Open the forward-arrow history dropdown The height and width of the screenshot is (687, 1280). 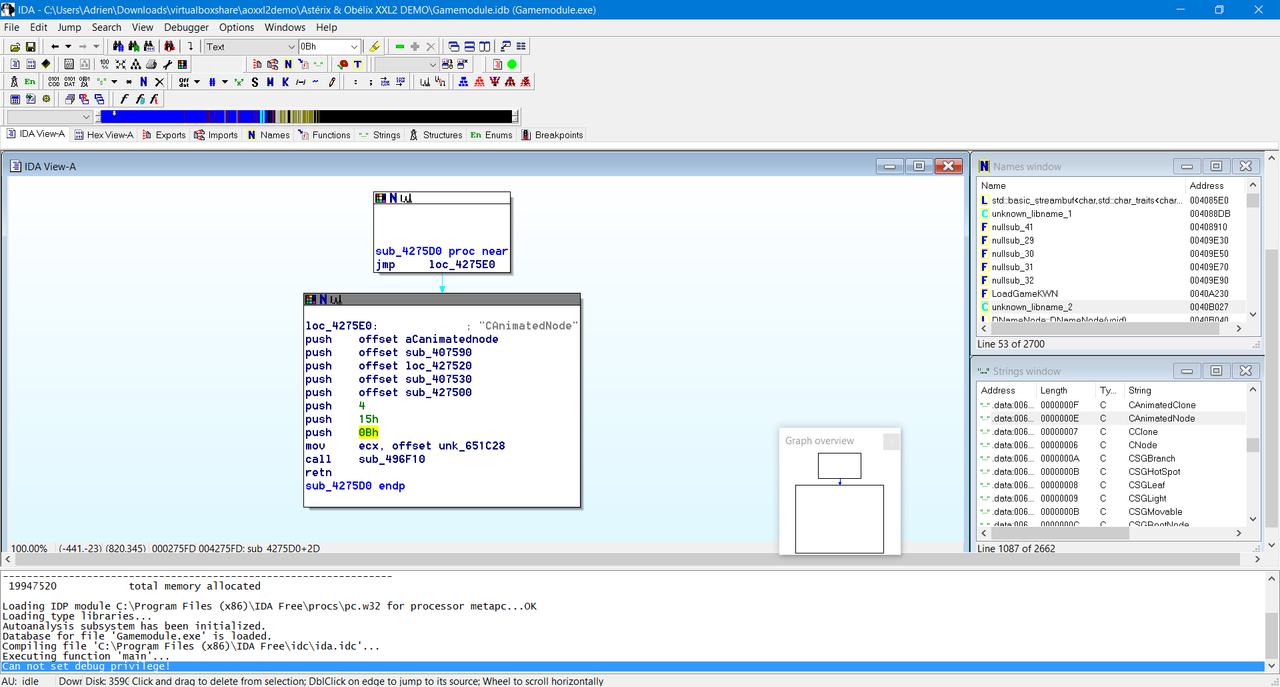(97, 47)
